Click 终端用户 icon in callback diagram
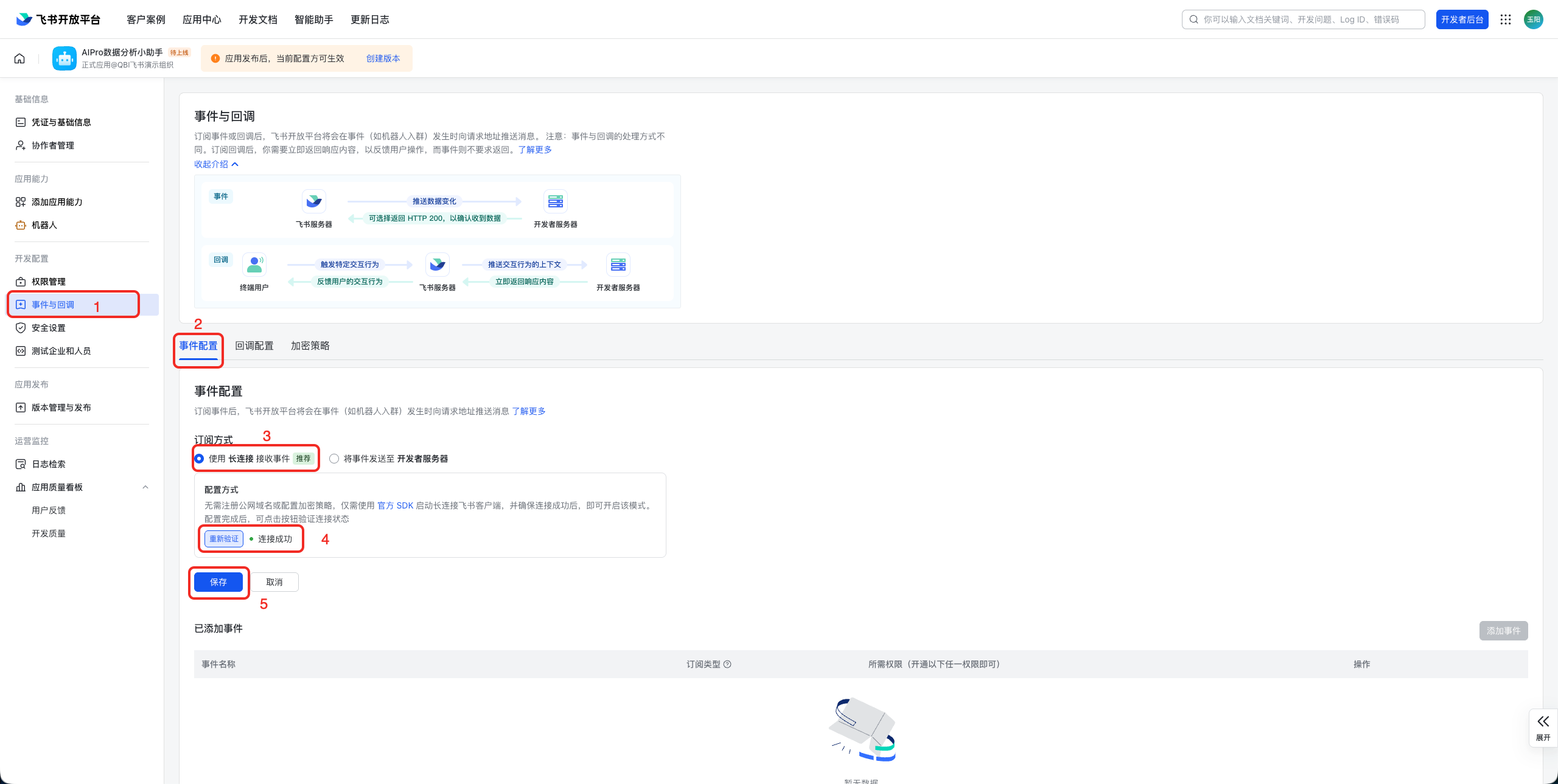 click(x=254, y=265)
